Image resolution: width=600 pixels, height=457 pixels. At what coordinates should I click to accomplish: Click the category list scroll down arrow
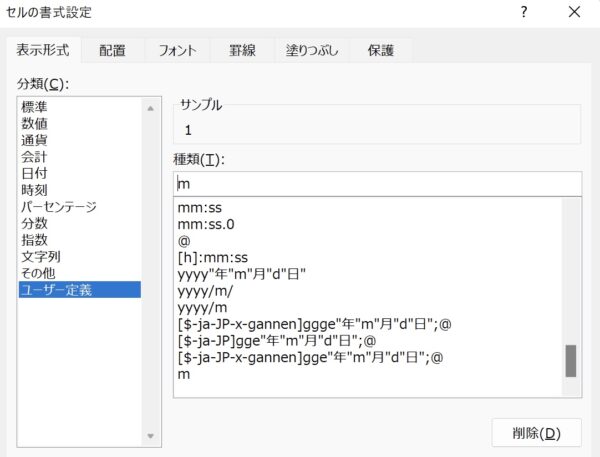click(150, 436)
